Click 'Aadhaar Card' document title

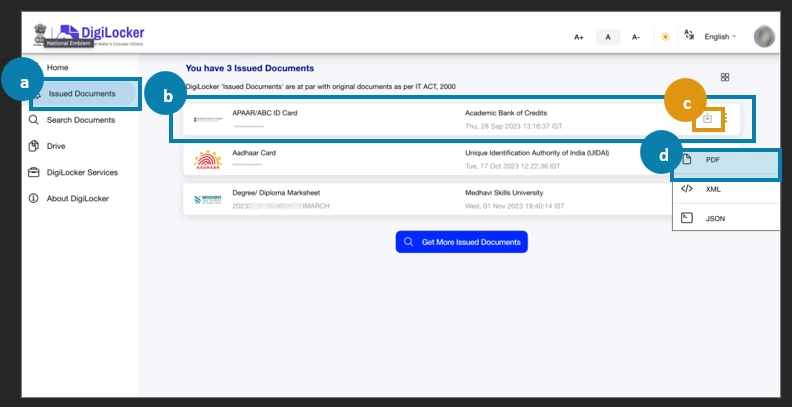click(x=254, y=153)
